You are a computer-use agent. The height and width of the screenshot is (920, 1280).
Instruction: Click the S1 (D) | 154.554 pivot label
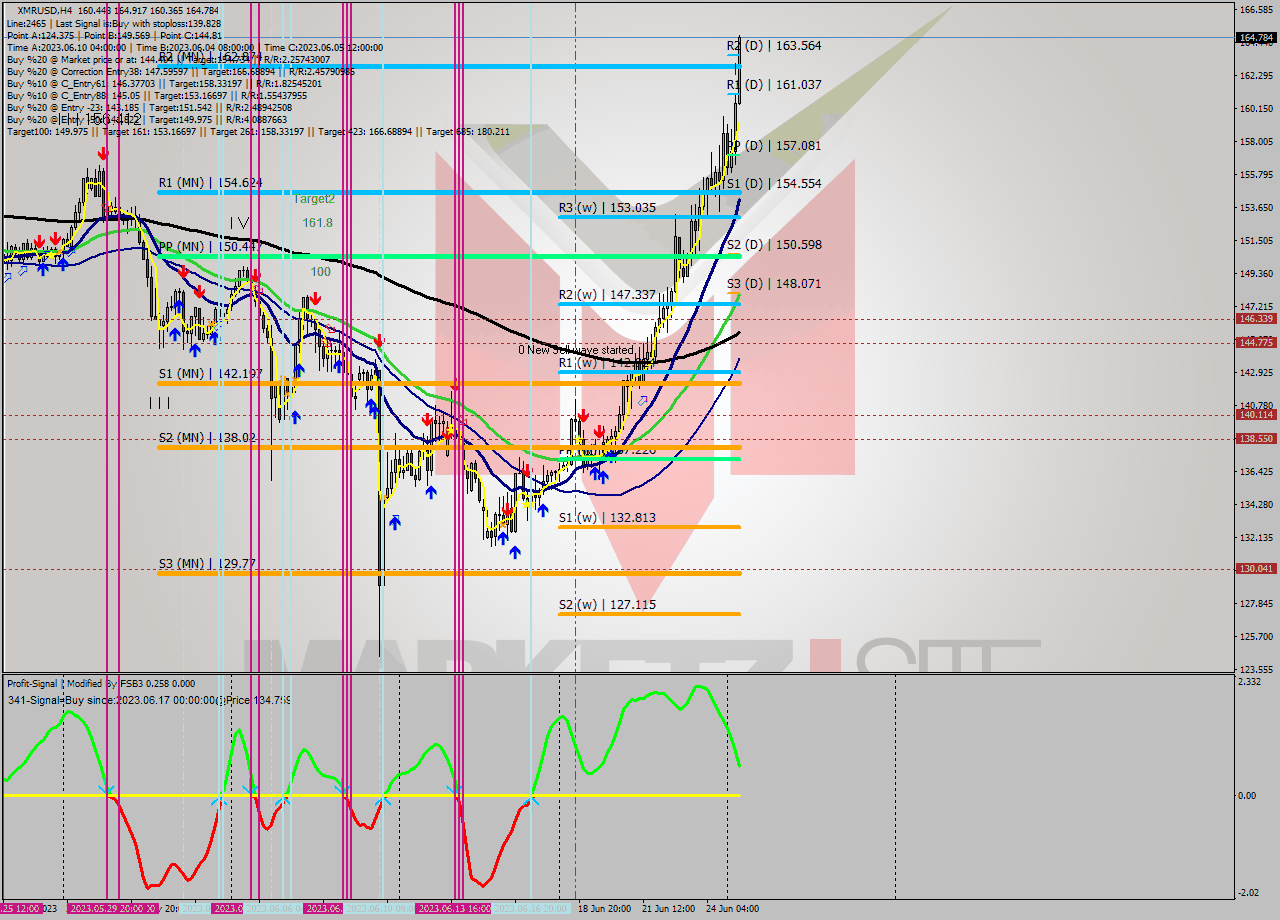tap(773, 184)
